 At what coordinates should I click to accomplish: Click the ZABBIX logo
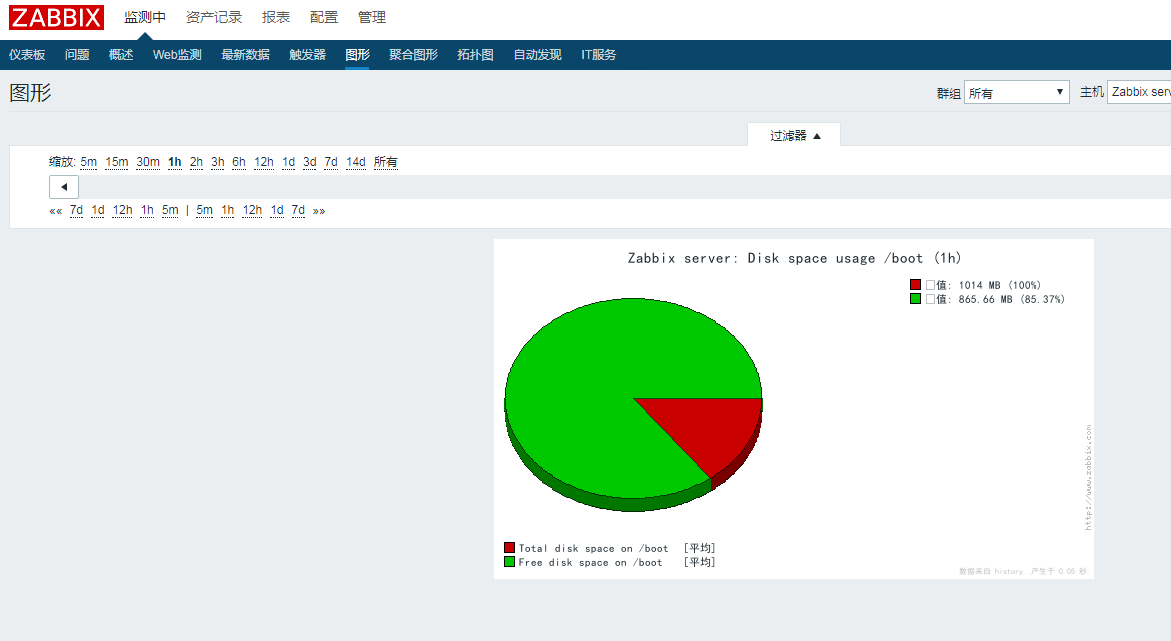click(55, 17)
